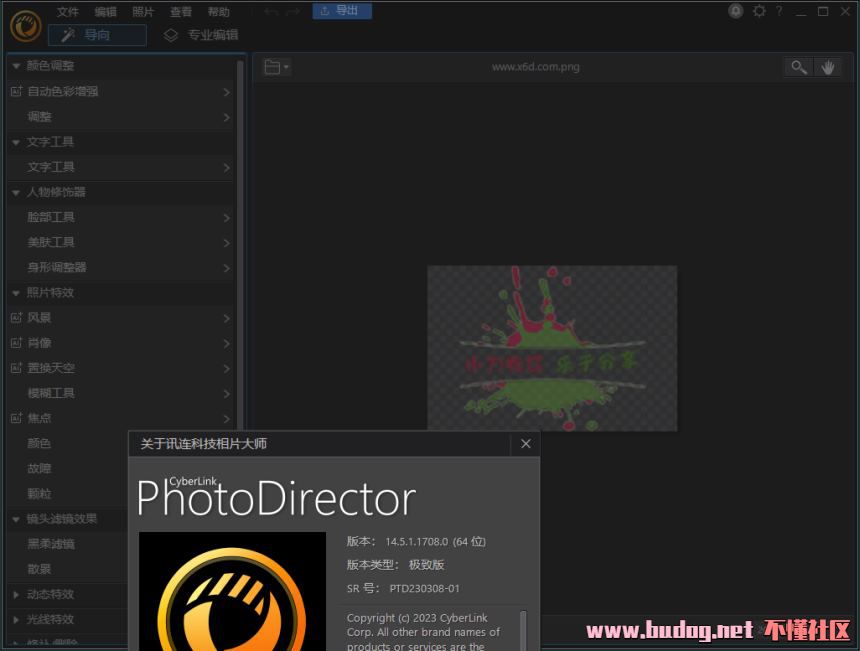Open the 帮助 menu
This screenshot has height=651, width=860.
[218, 12]
